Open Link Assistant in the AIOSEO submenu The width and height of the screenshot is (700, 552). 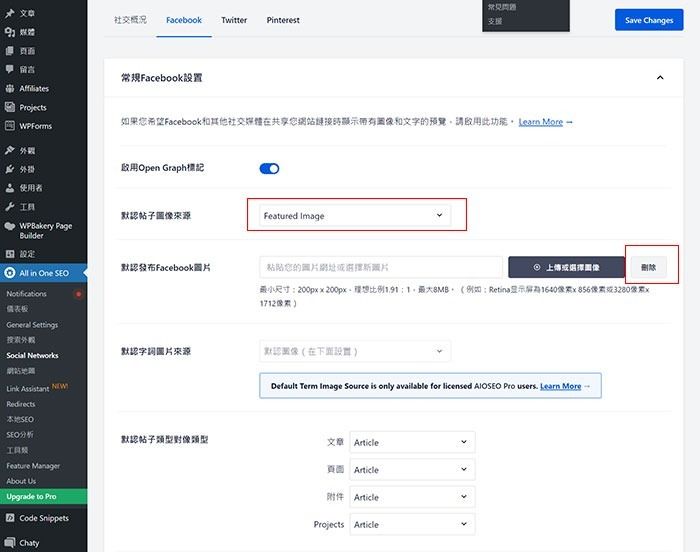coord(28,389)
